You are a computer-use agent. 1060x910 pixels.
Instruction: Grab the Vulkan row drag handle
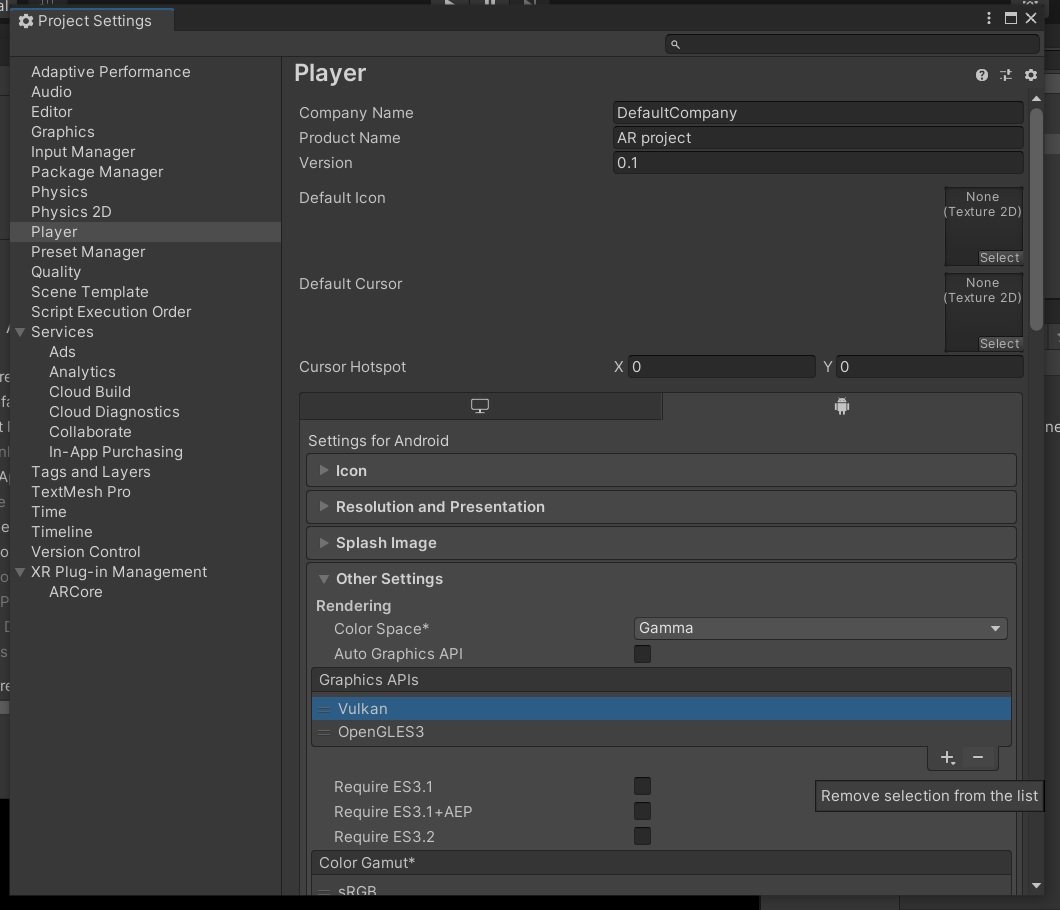pos(324,709)
